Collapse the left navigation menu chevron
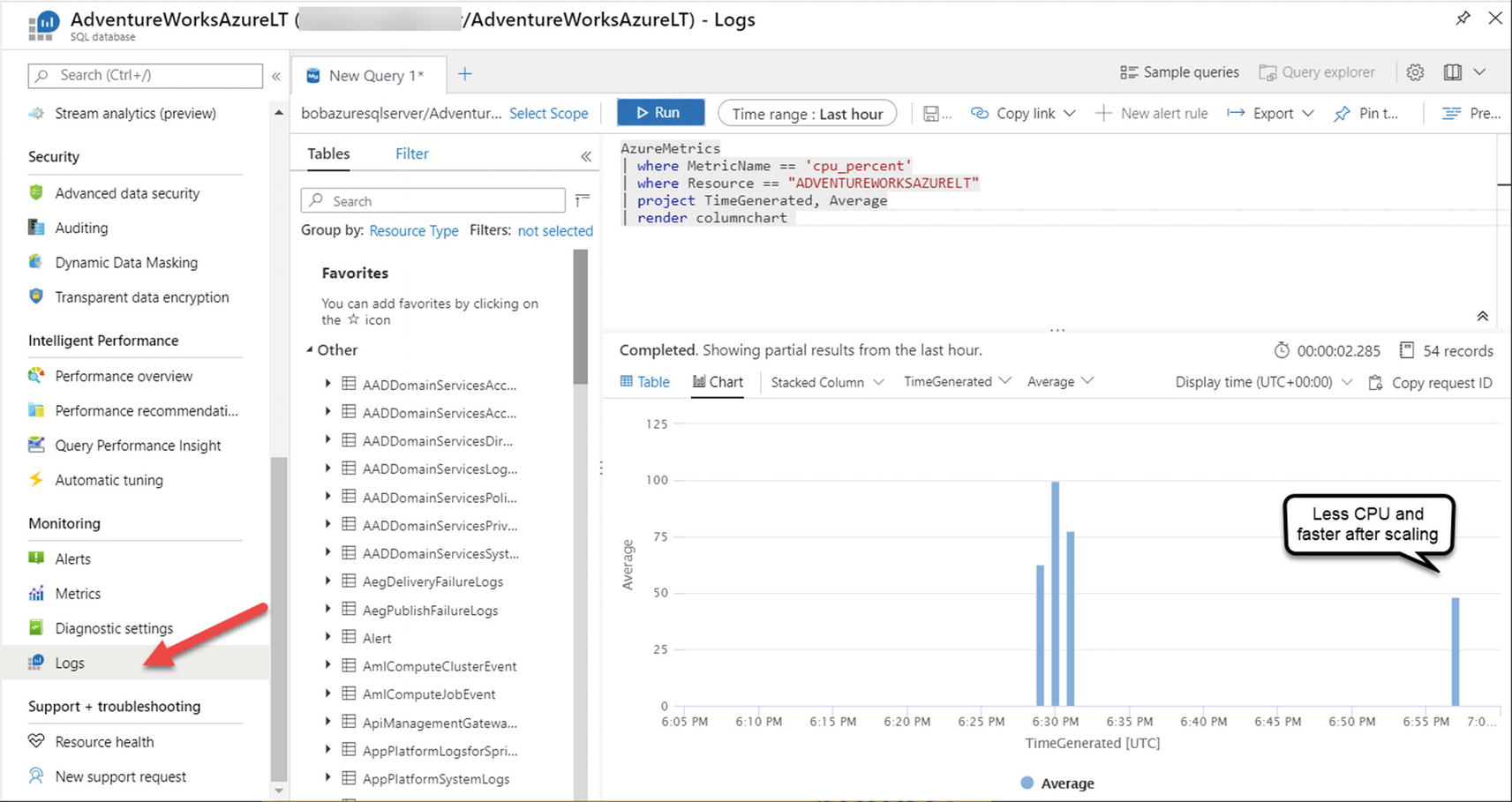The image size is (1512, 802). click(x=276, y=76)
